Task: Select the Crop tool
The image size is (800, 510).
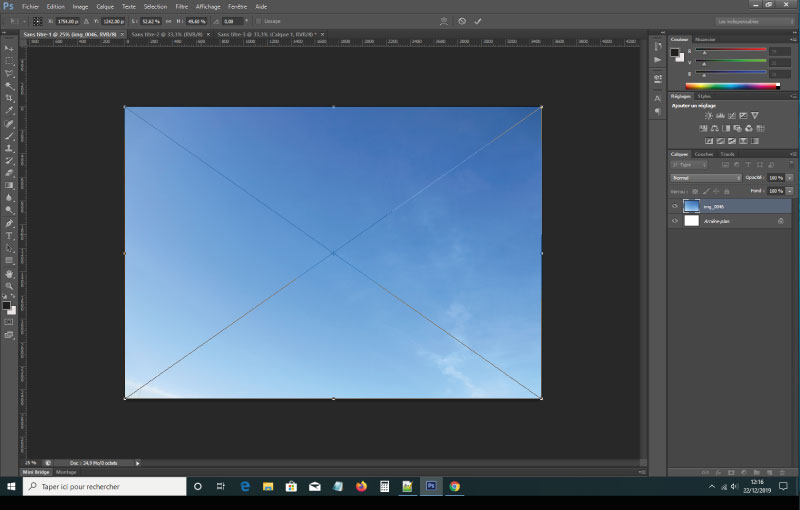Action: (10, 98)
